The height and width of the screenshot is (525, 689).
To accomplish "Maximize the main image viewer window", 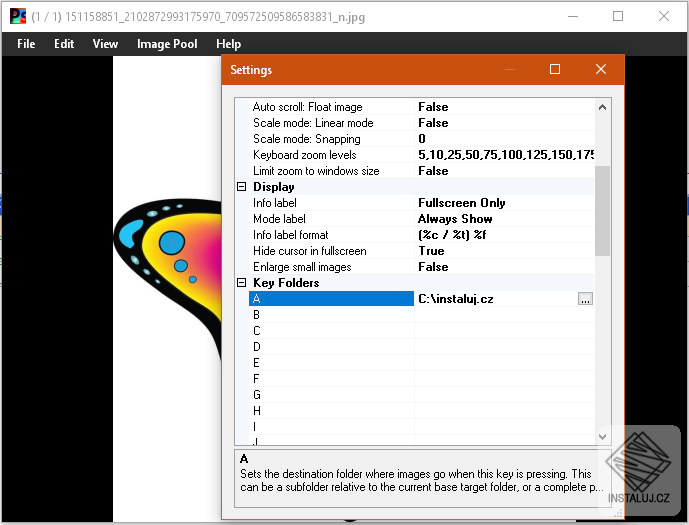I will point(618,16).
